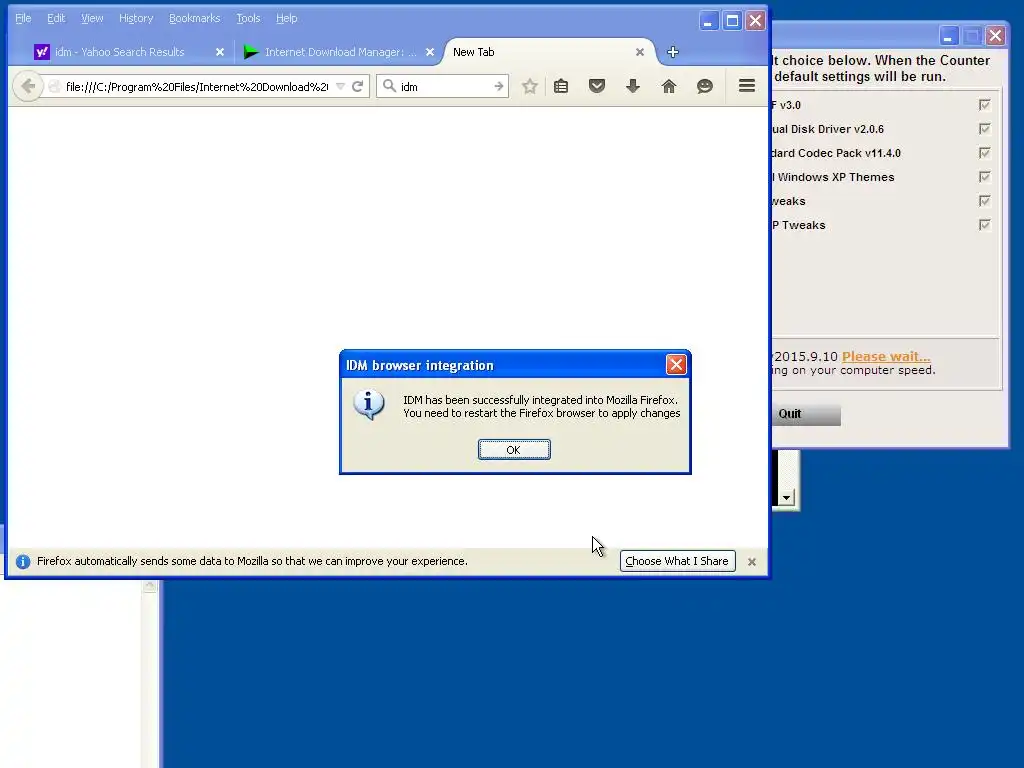Click the 'dard Codec Pack v11.4.0' label
This screenshot has height=768, width=1024.
pyautogui.click(x=837, y=153)
